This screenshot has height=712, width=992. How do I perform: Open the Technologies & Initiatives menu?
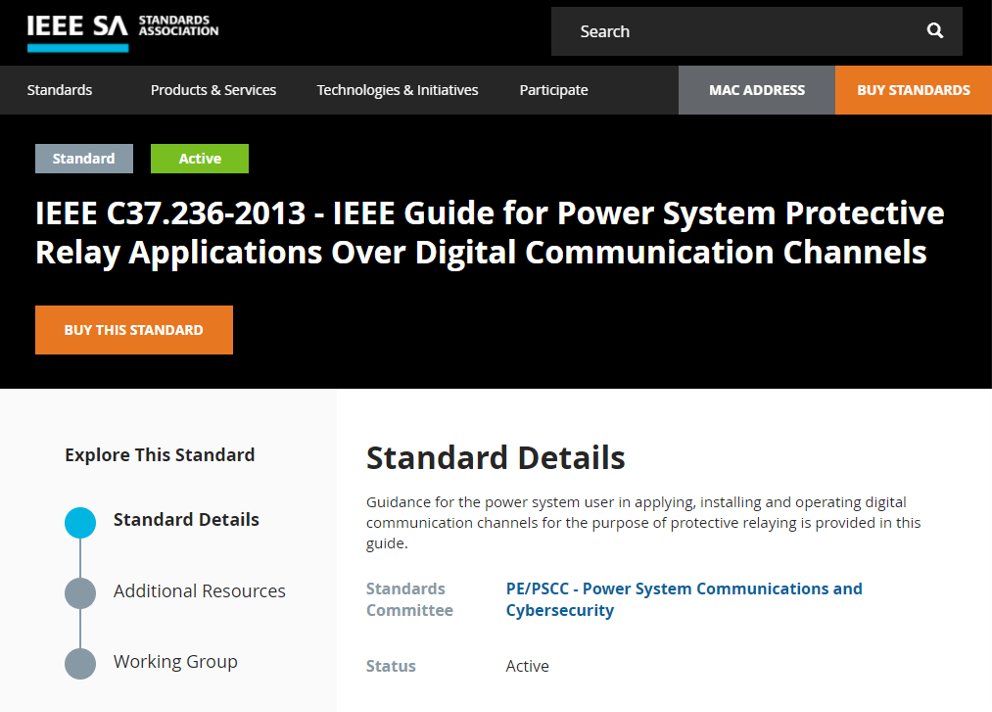click(x=397, y=90)
